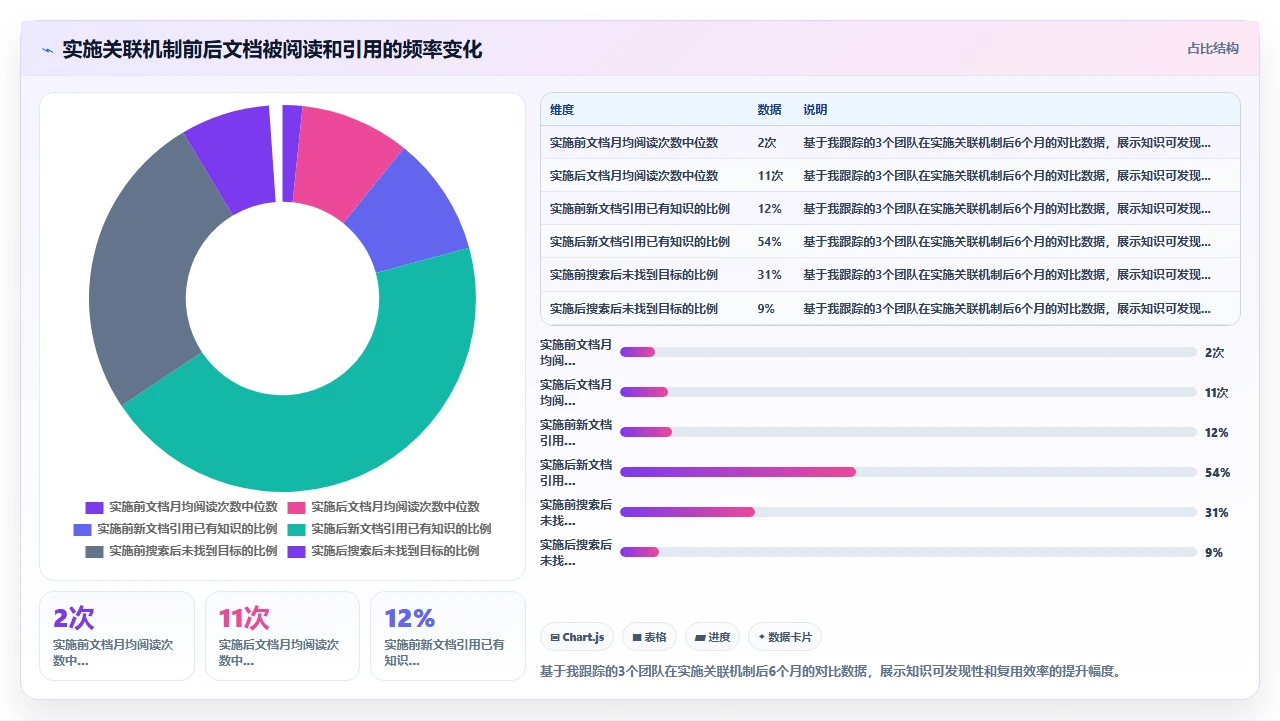Click progress bar showing 11次
This screenshot has height=721, width=1280.
tap(908, 392)
